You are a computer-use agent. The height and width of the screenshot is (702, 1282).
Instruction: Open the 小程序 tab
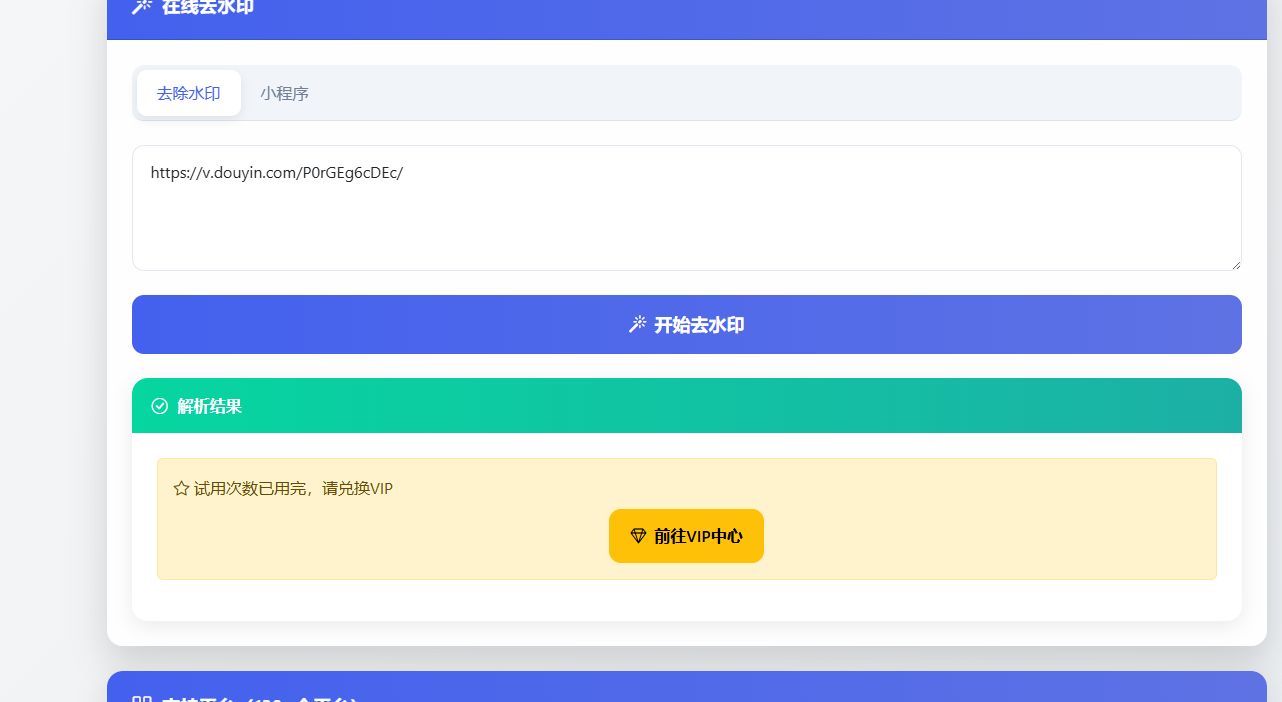click(284, 93)
